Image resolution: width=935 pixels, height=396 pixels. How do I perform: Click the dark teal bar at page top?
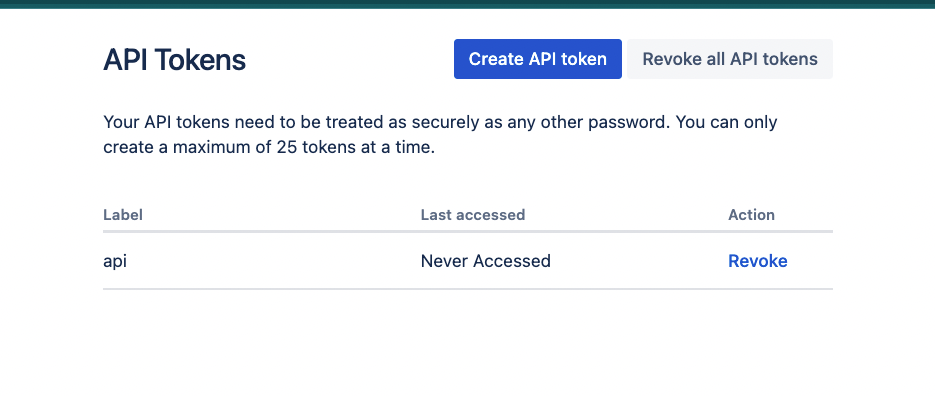point(468,4)
